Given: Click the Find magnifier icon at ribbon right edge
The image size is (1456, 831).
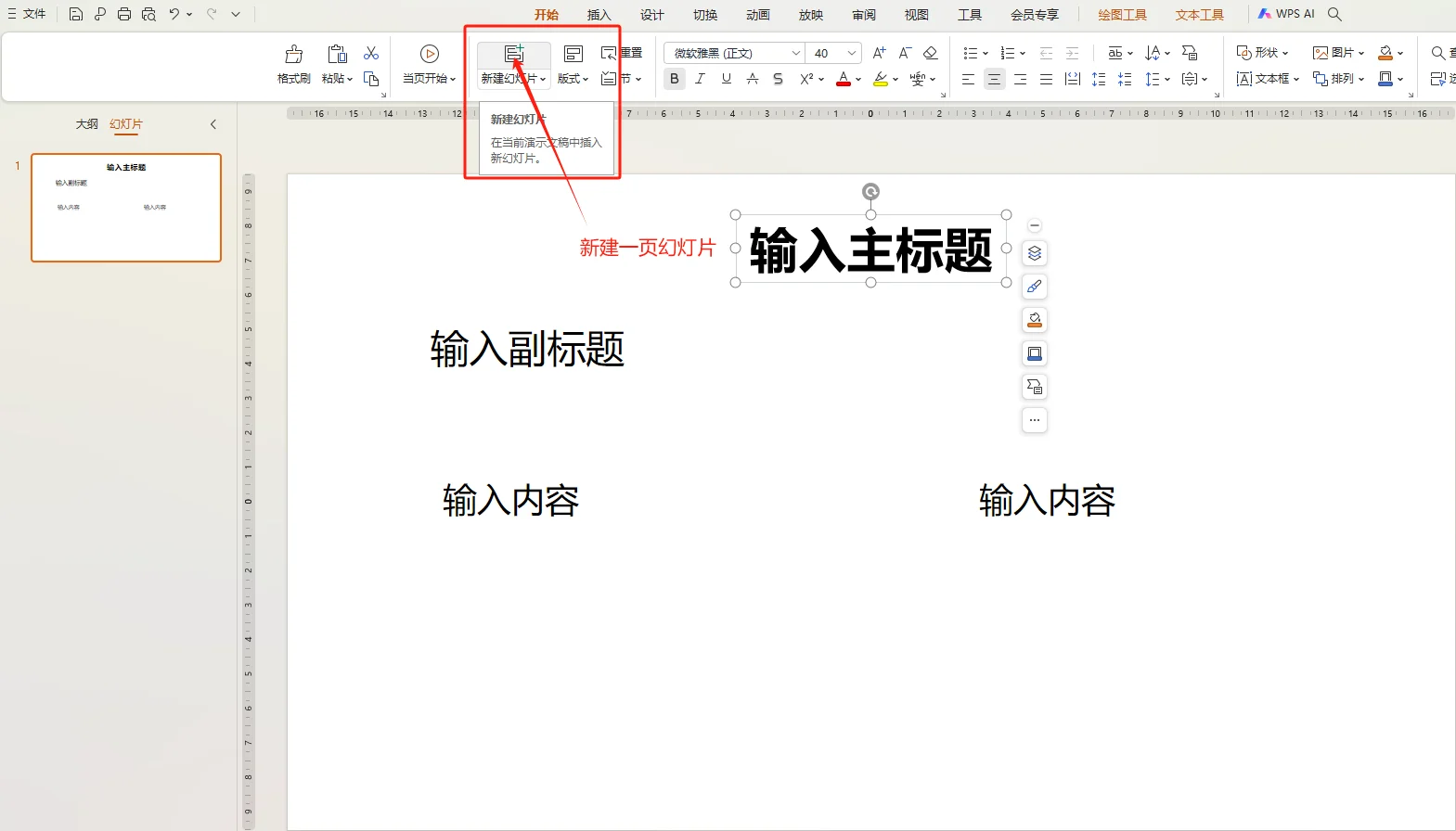Looking at the screenshot, I should point(1438,53).
